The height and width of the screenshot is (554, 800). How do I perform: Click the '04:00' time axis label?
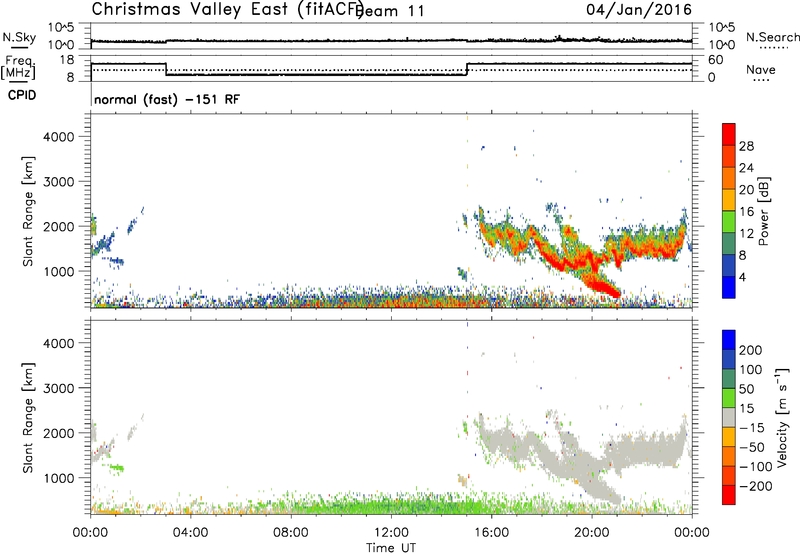(190, 533)
